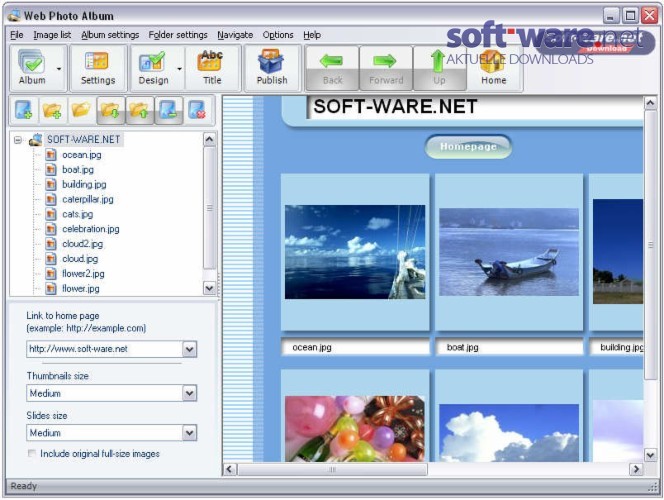664x500 pixels.
Task: Click the white cloud photo thumbnail in preview
Action: pyautogui.click(x=509, y=433)
